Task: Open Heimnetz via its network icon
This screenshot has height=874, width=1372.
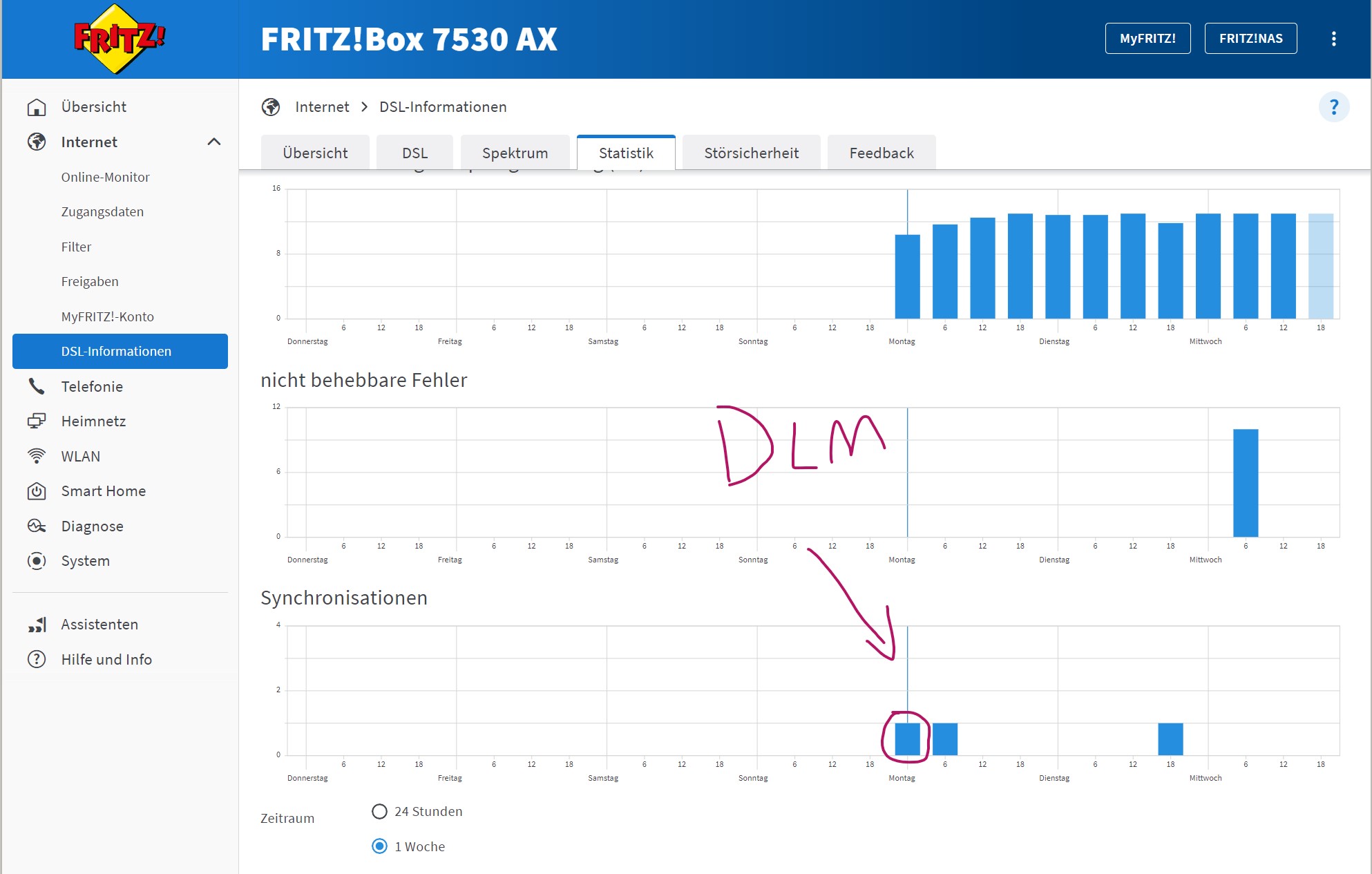Action: point(37,421)
